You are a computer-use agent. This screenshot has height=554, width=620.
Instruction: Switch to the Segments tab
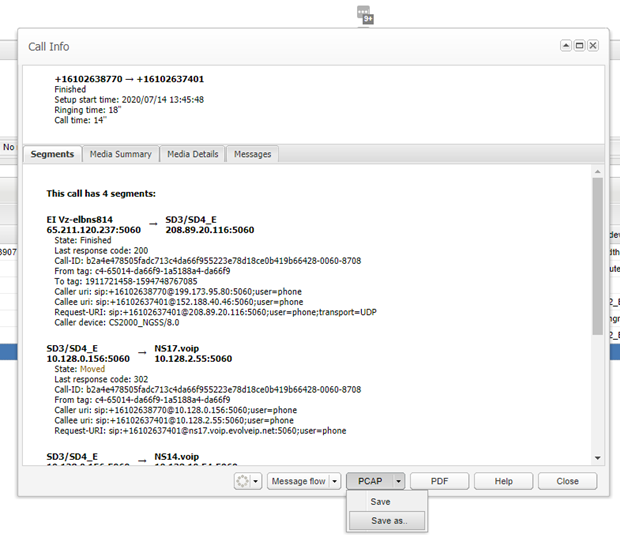(52, 154)
